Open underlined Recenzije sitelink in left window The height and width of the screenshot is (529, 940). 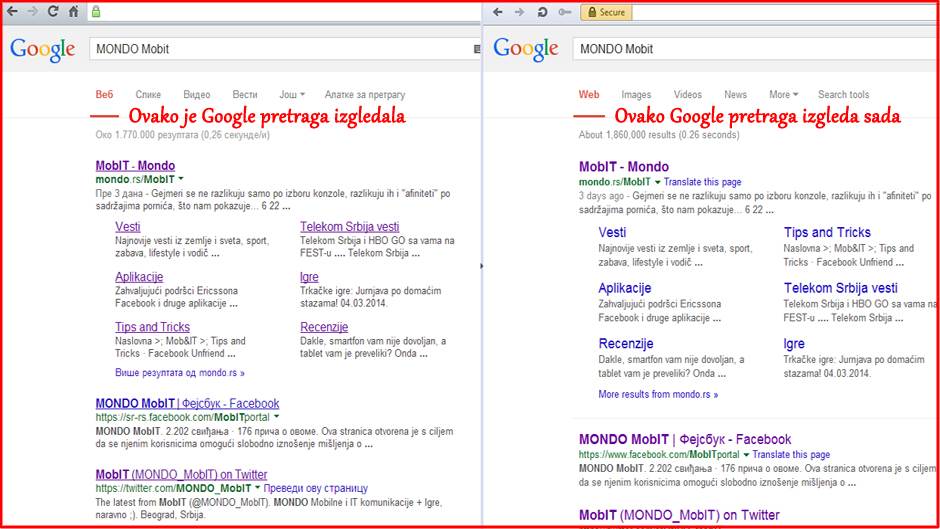pyautogui.click(x=324, y=327)
